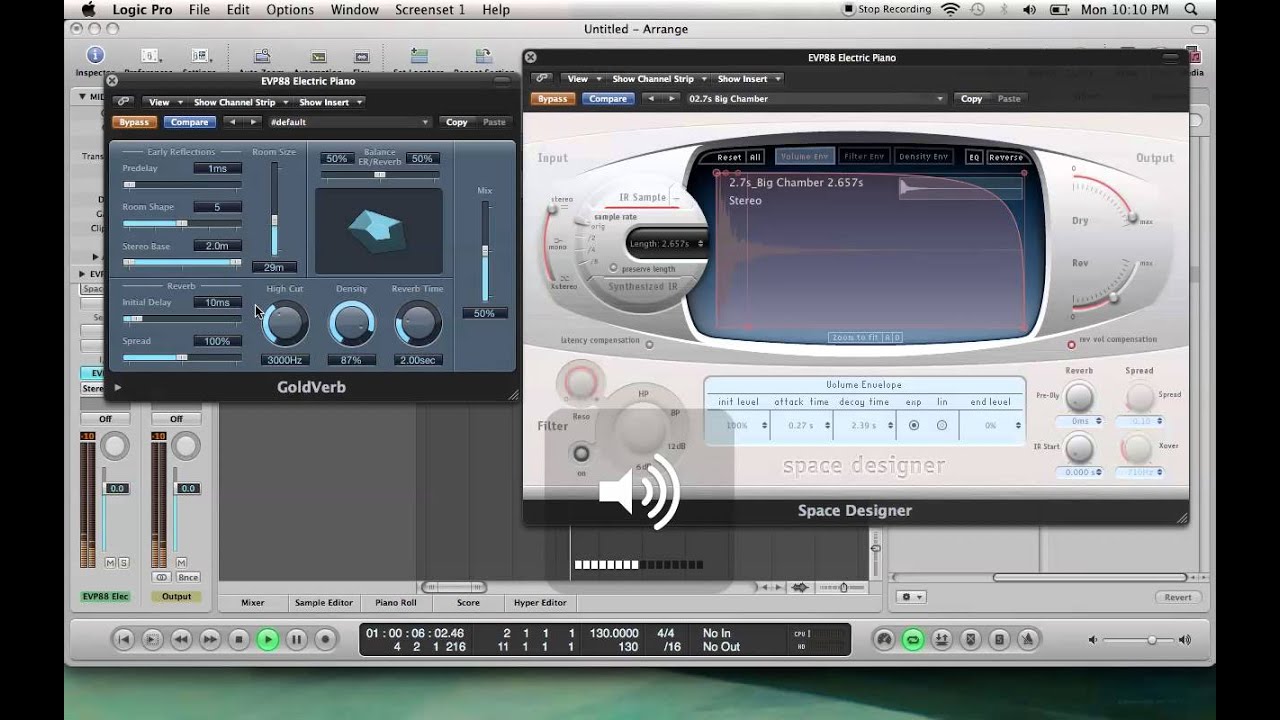Click the Pause button in transport

(x=296, y=639)
